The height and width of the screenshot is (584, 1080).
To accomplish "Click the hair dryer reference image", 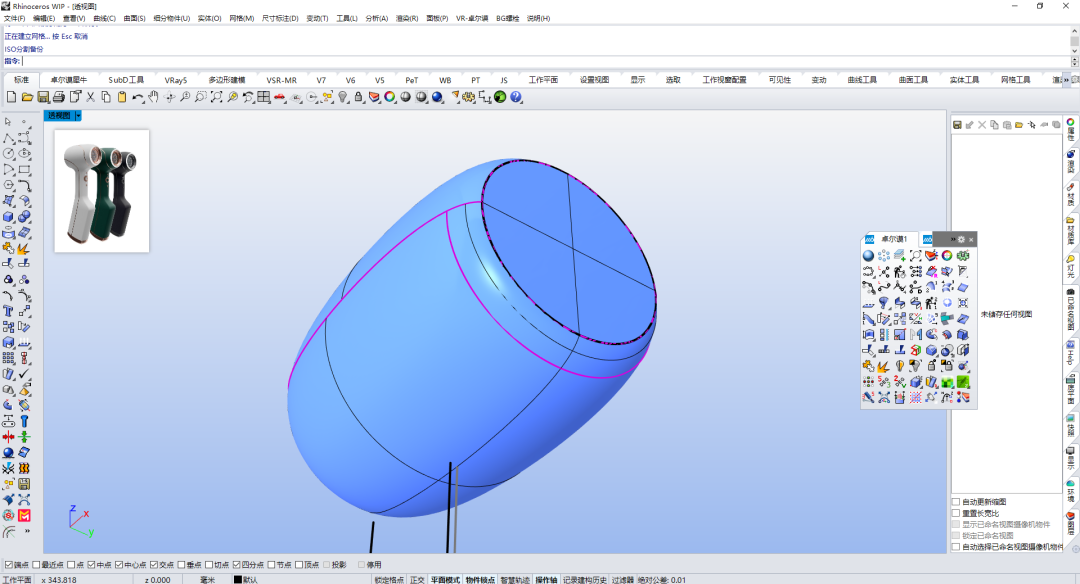I will coord(102,191).
